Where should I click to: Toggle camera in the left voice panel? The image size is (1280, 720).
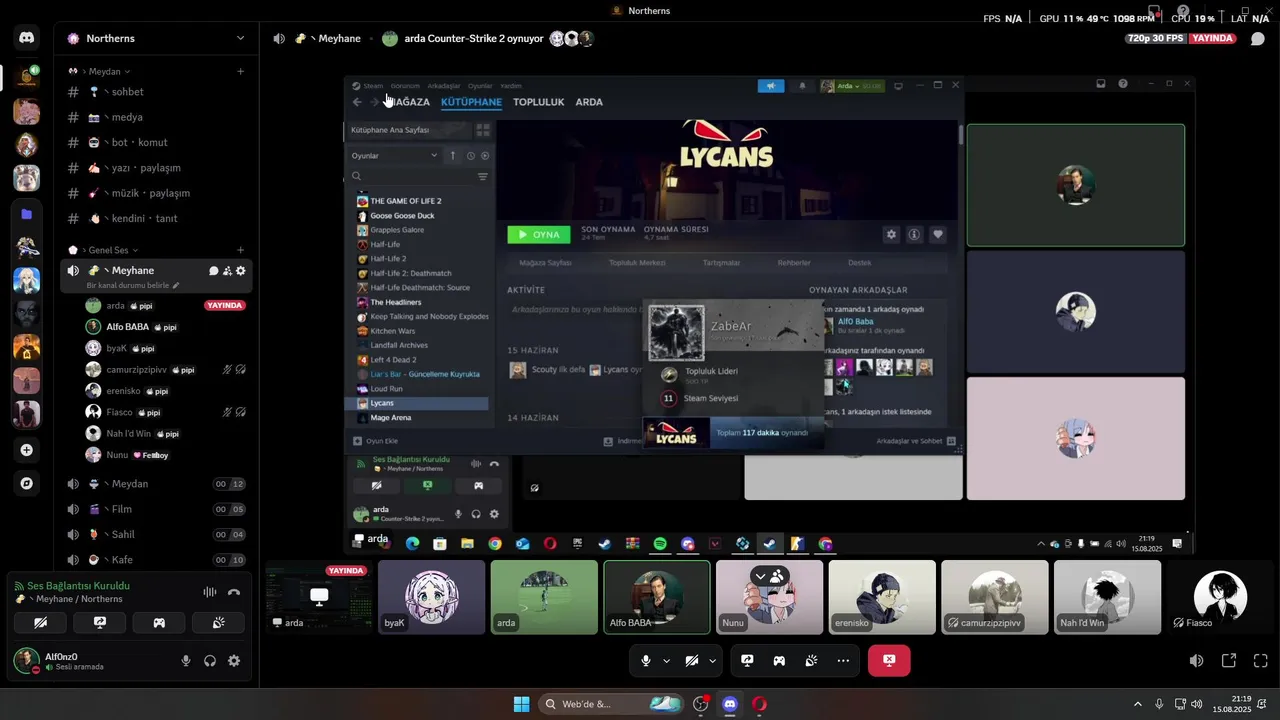tap(41, 622)
